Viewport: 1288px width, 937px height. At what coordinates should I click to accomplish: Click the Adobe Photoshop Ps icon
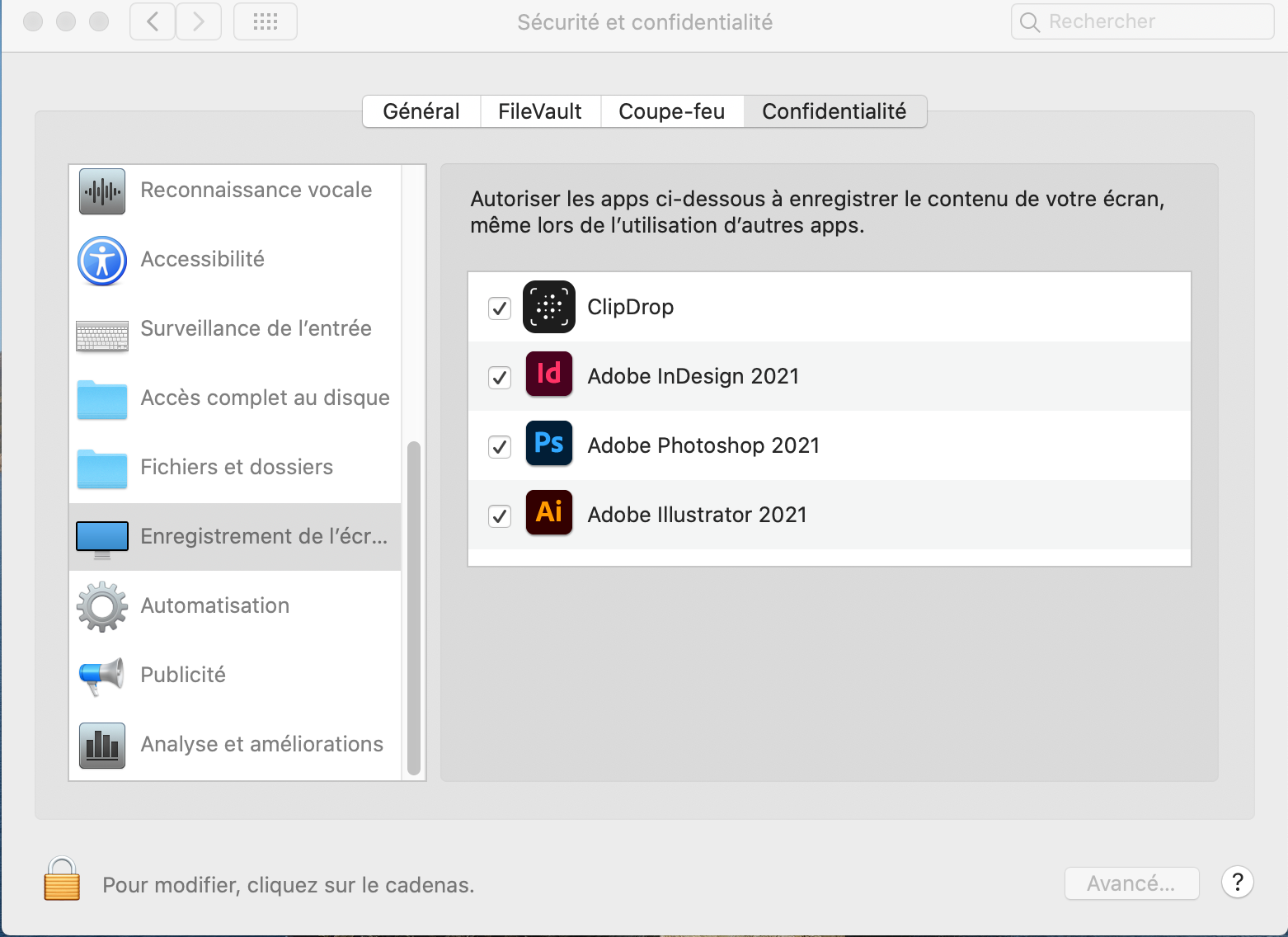(549, 444)
